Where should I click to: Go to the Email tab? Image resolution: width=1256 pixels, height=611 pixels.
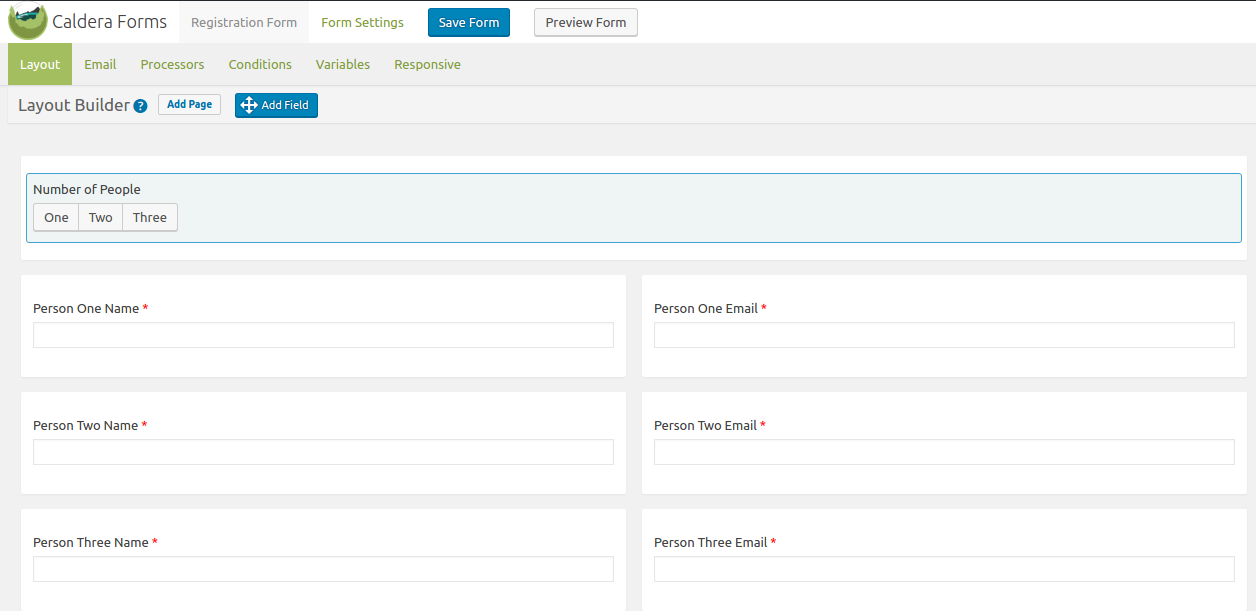click(x=100, y=65)
